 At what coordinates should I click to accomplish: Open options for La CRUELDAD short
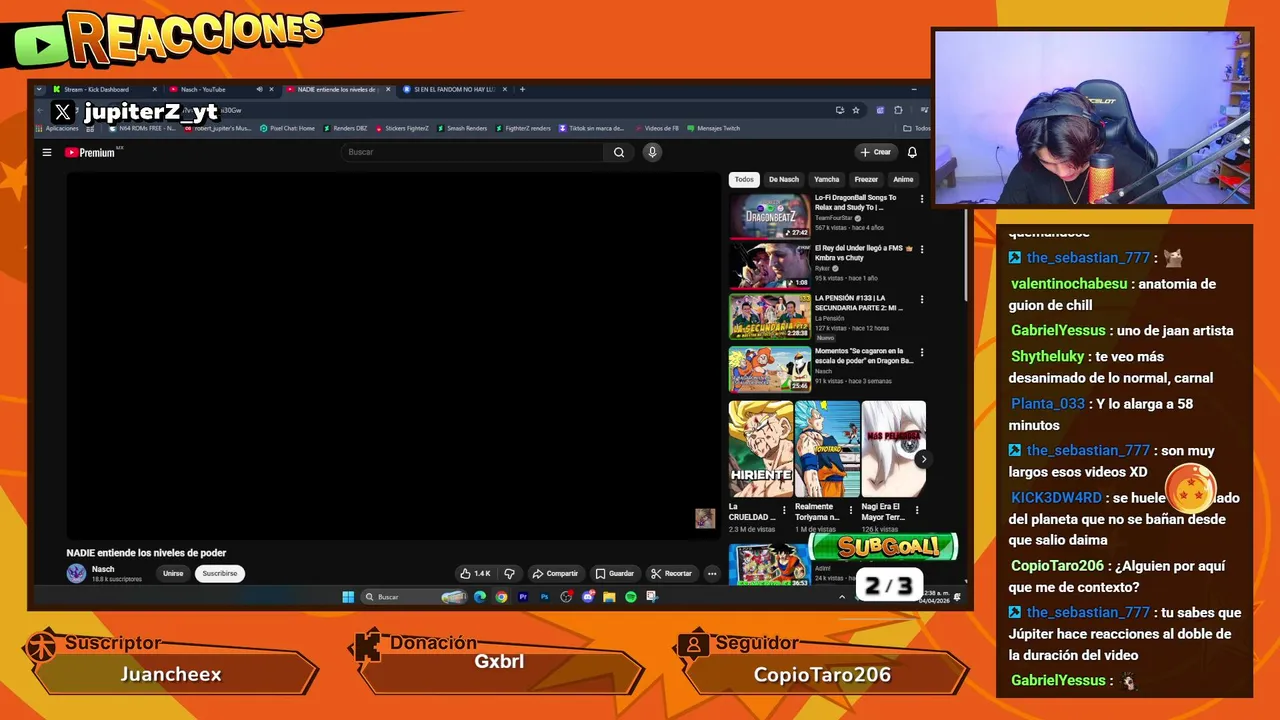click(x=784, y=510)
